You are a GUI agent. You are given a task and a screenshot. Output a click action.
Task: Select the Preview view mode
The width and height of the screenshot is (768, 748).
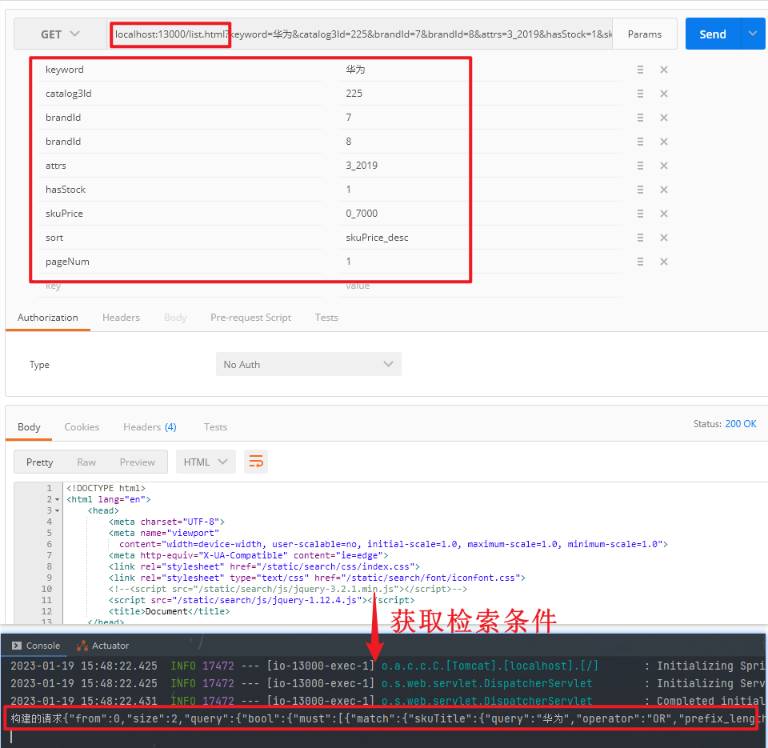[x=138, y=462]
